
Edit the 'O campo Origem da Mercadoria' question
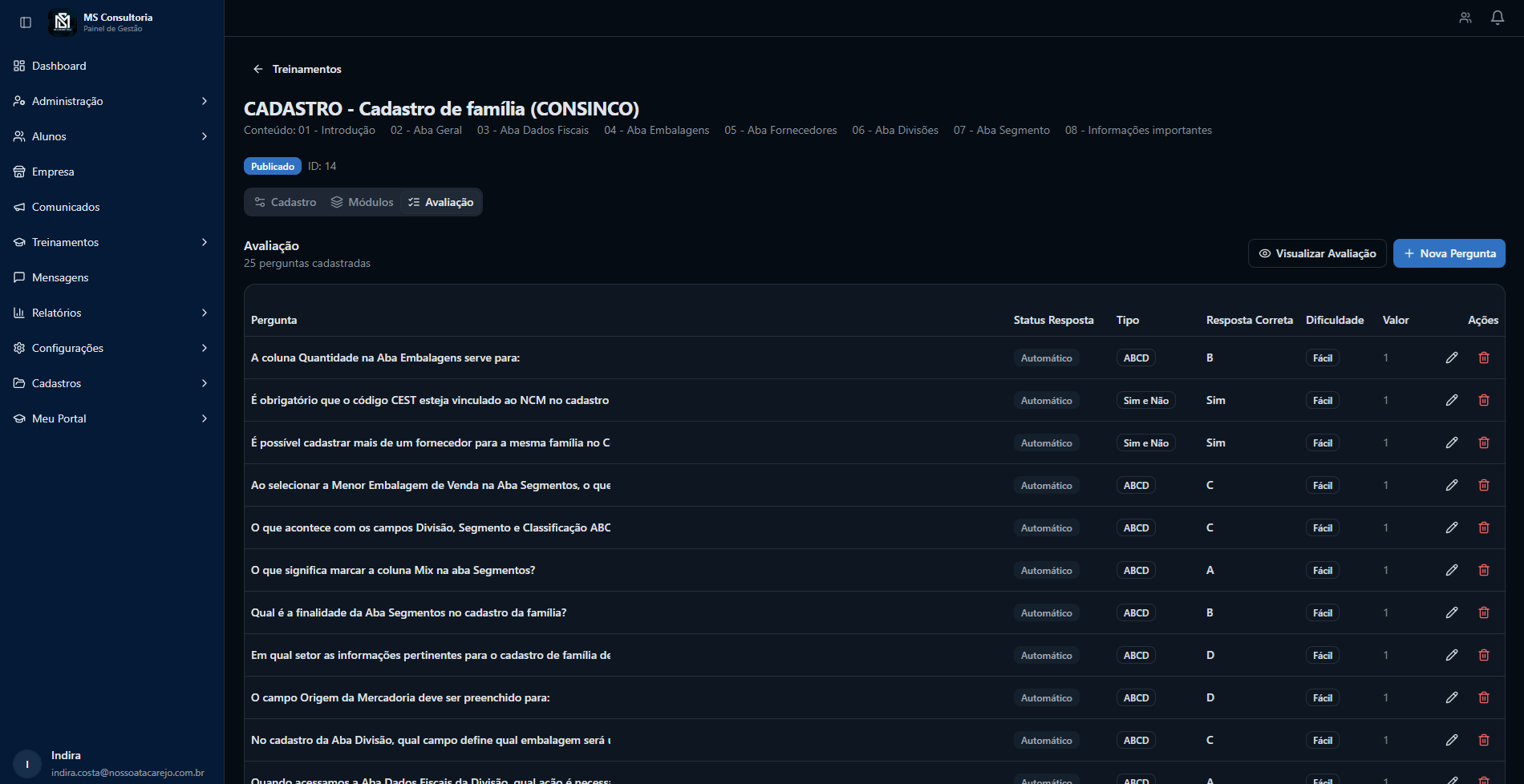1452,697
